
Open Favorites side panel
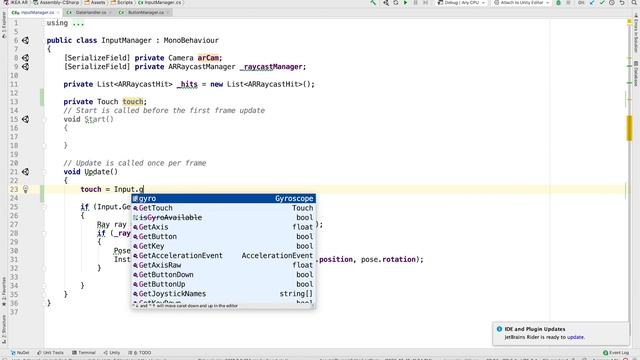4,291
